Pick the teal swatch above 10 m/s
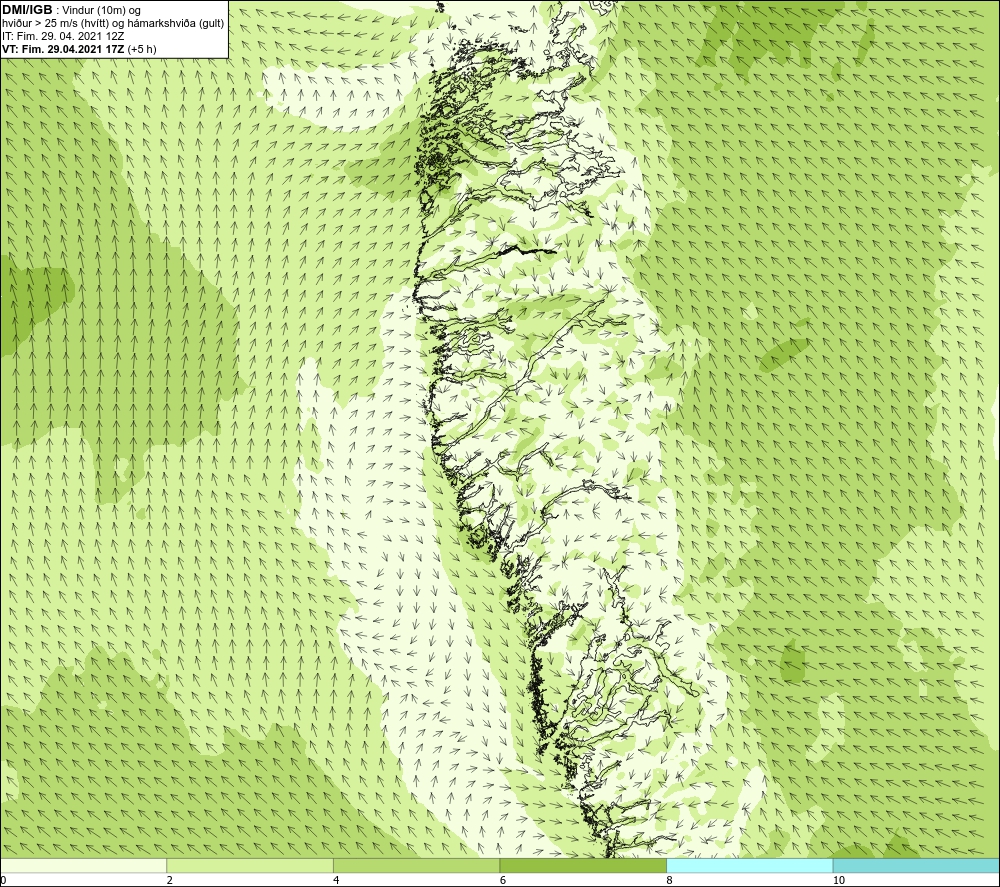The width and height of the screenshot is (1000, 887). pos(916,865)
